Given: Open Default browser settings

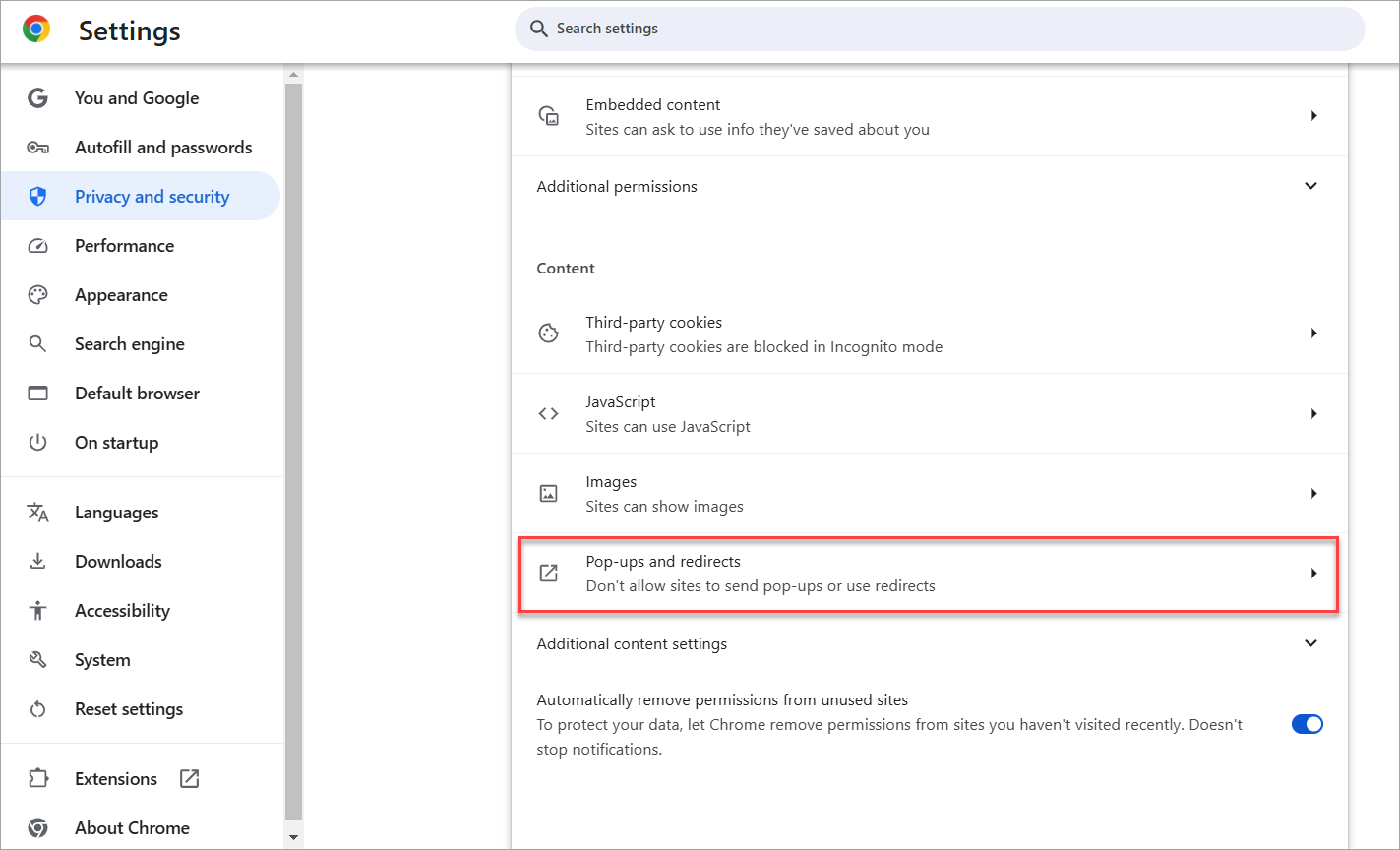Looking at the screenshot, I should (141, 394).
